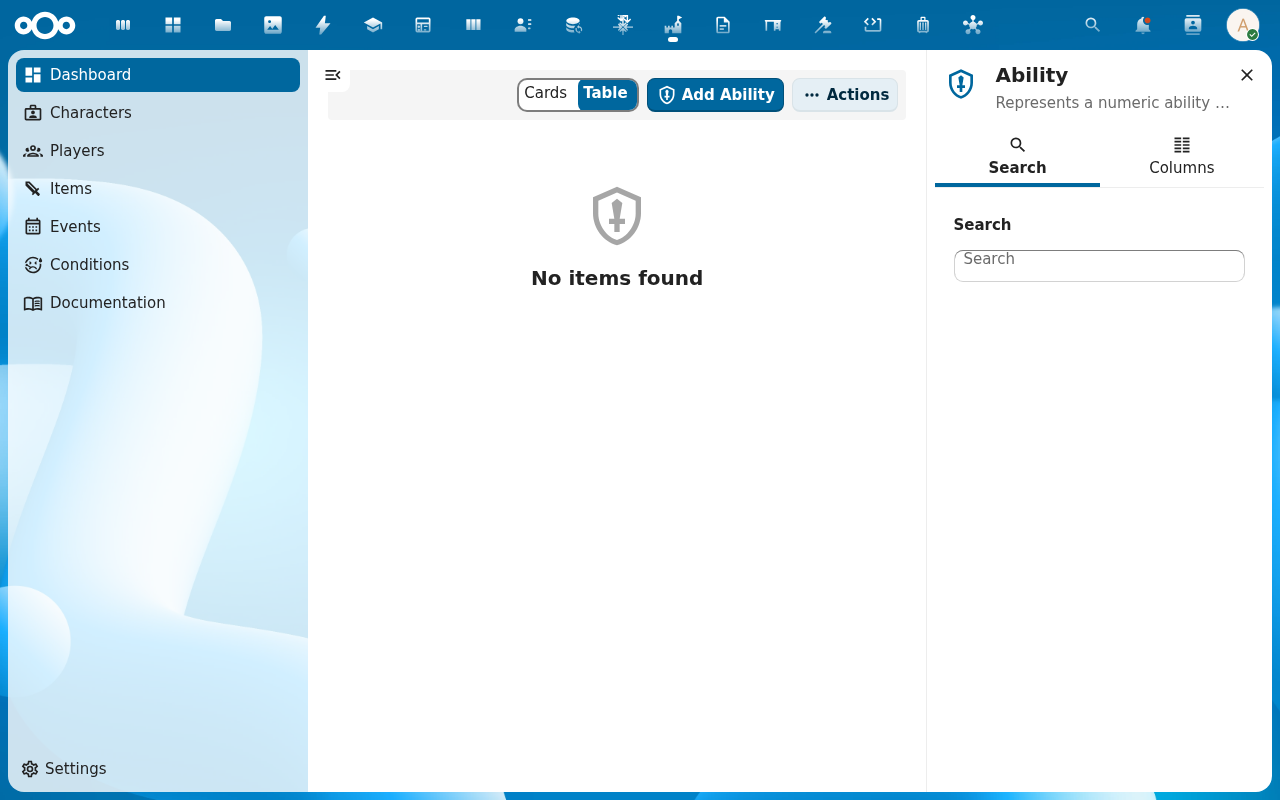Open the four-squares grid app icon
The width and height of the screenshot is (1280, 800).
point(173,25)
